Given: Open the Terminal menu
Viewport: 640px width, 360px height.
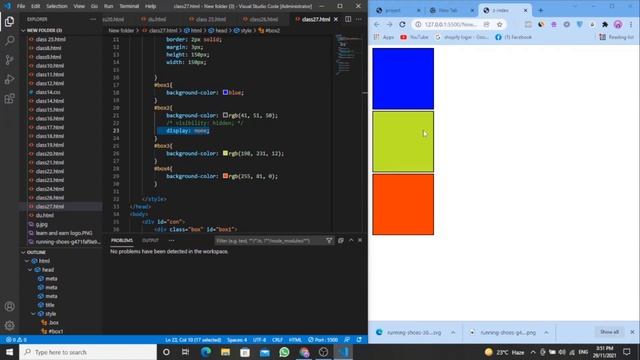Looking at the screenshot, I should (129, 6).
